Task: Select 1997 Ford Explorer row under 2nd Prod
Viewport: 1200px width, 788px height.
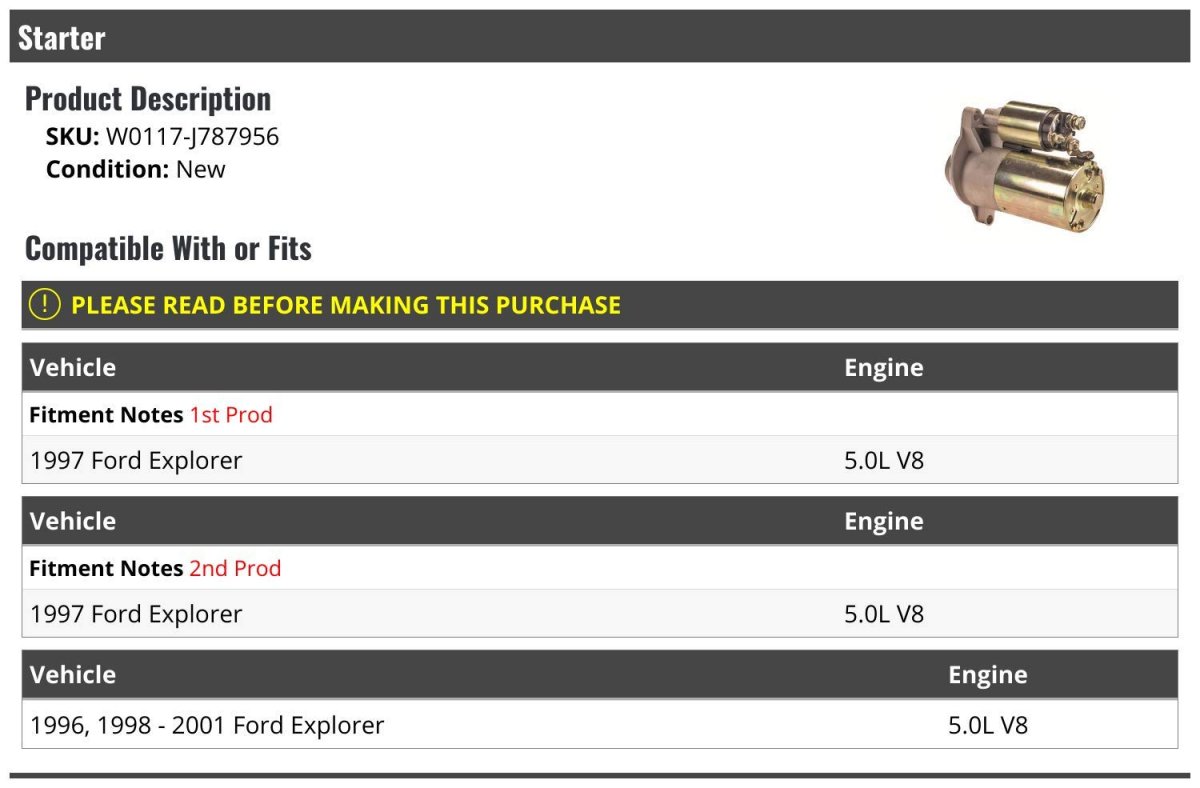Action: click(x=600, y=613)
